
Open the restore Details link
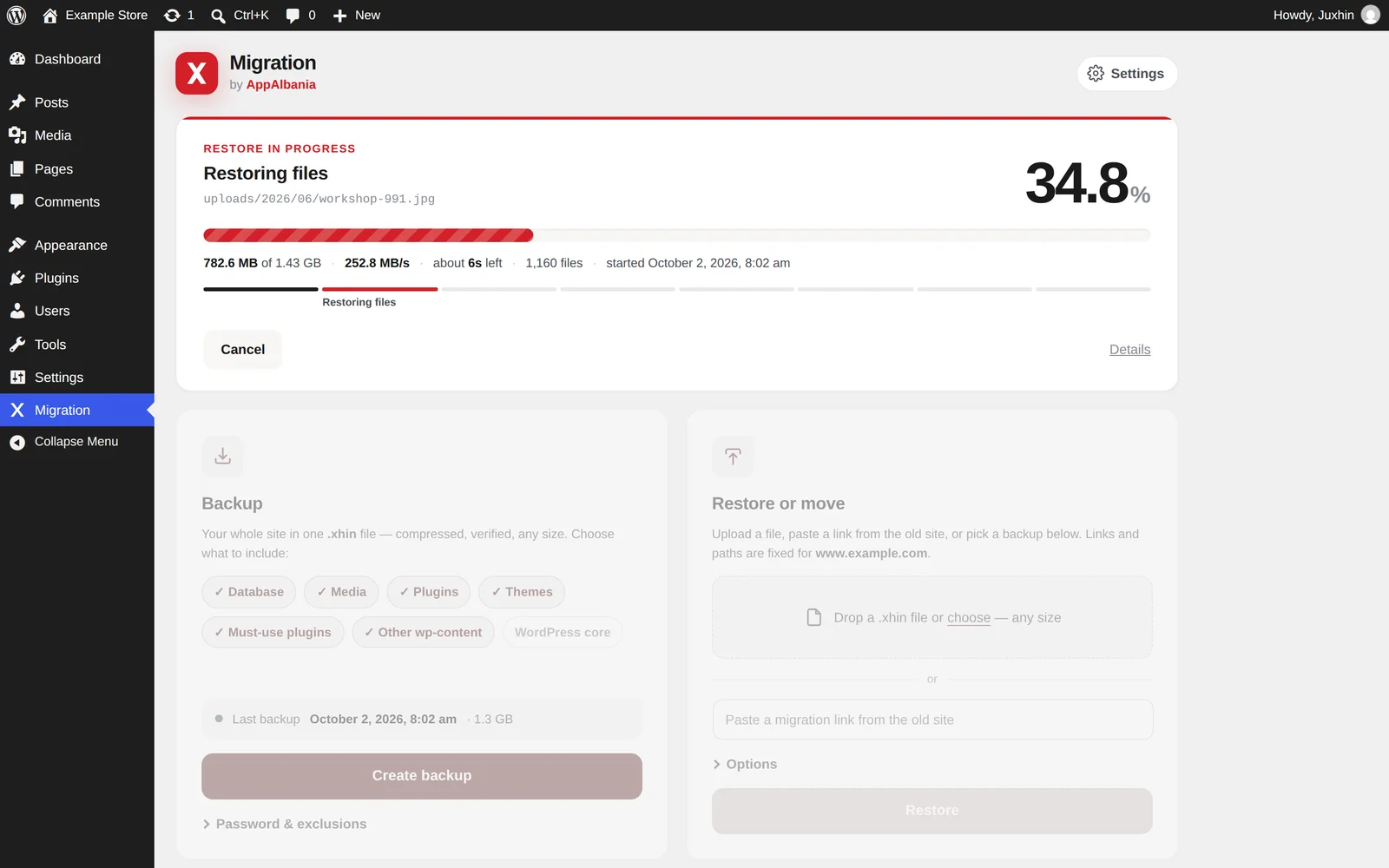tap(1129, 349)
